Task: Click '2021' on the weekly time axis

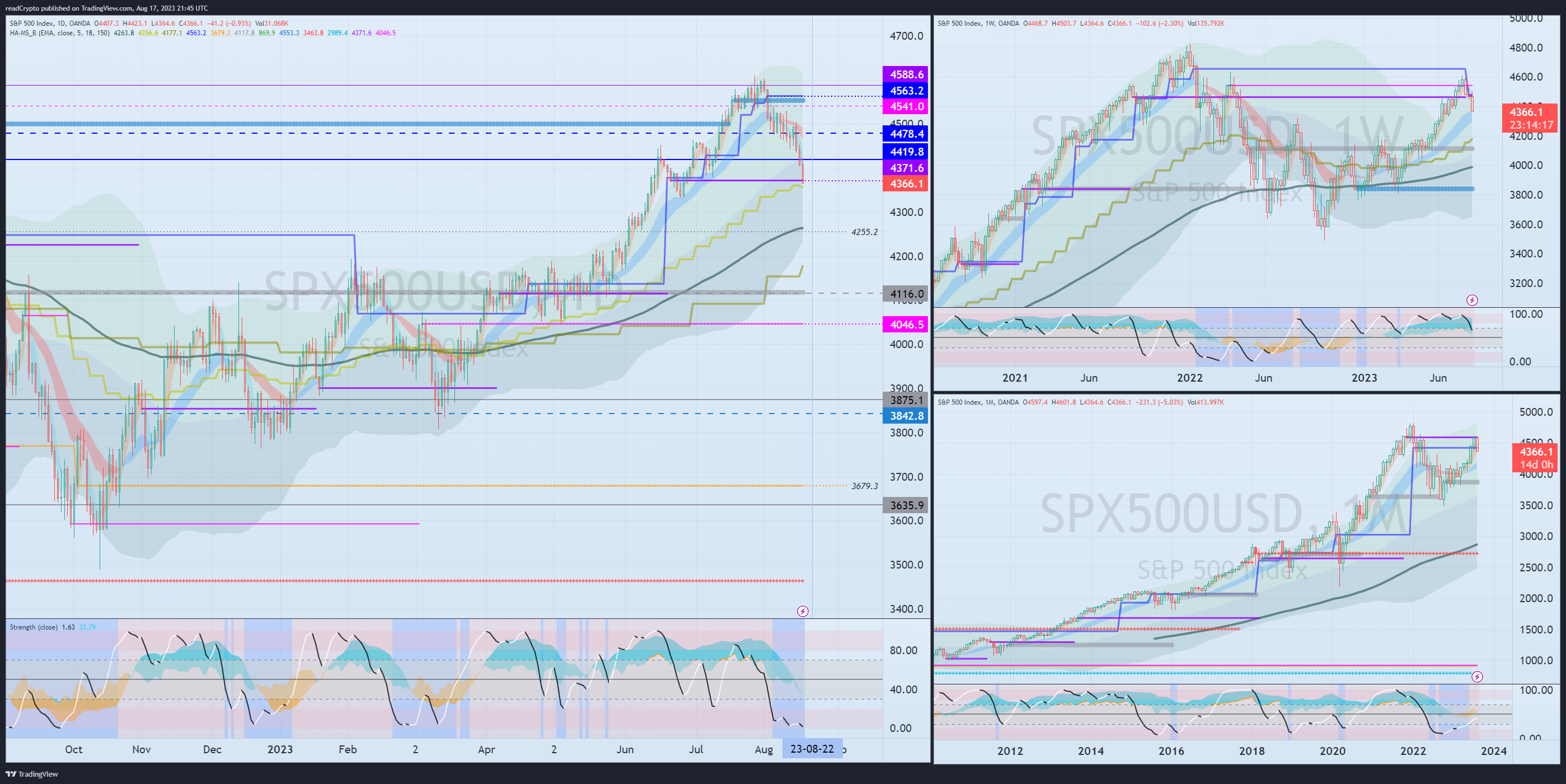Action: pyautogui.click(x=1015, y=378)
